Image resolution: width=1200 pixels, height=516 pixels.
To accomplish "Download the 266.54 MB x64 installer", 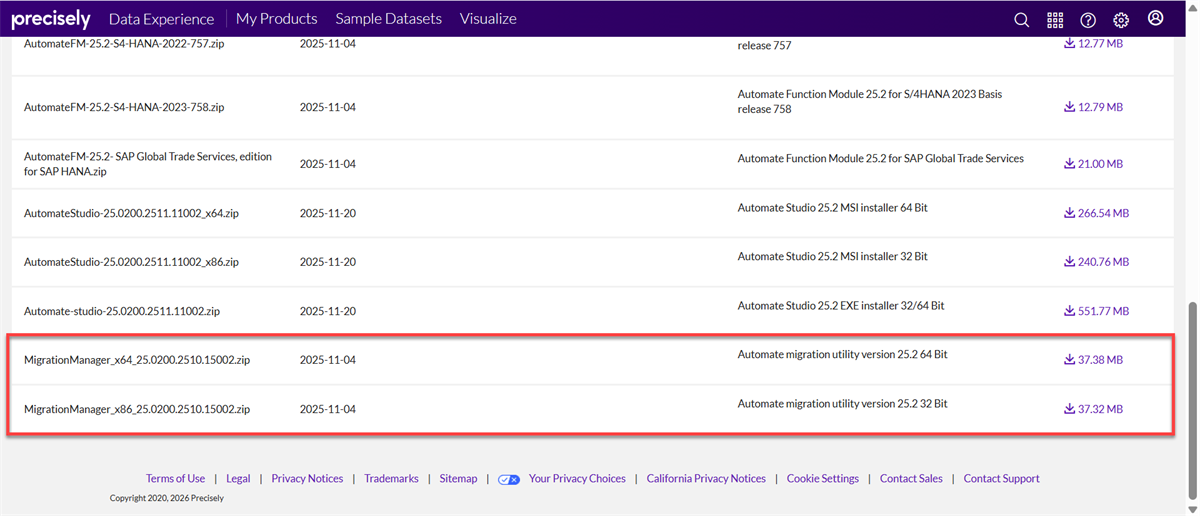I will coord(1096,213).
